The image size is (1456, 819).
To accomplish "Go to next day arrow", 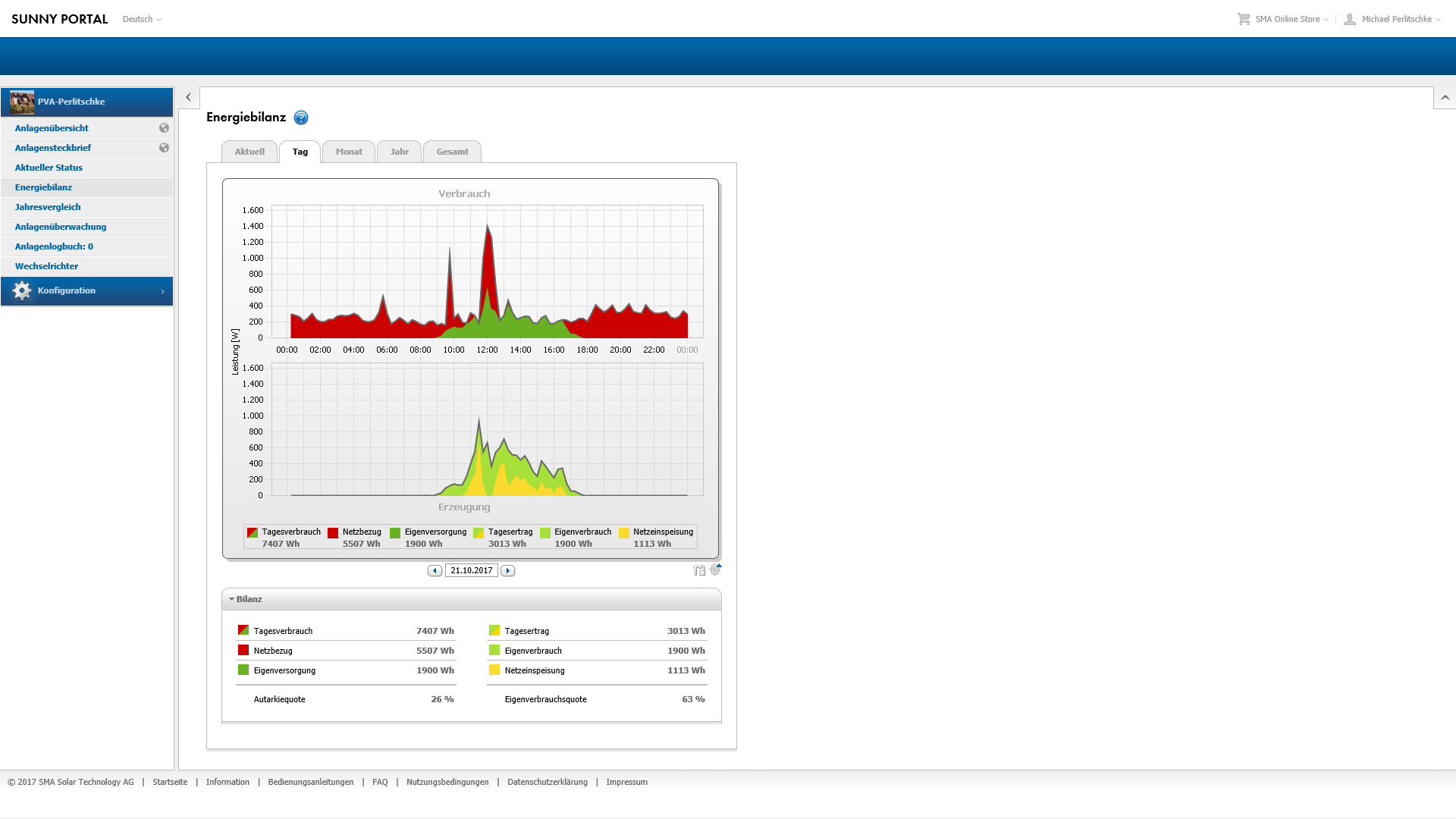I will tap(508, 571).
